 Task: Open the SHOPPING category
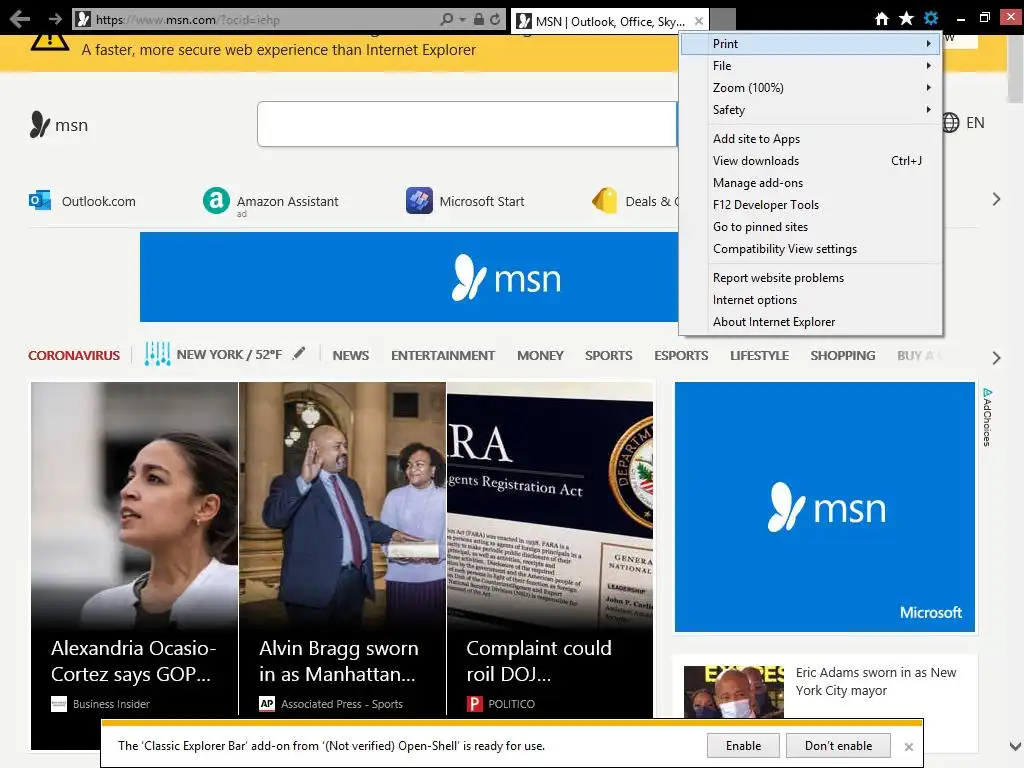click(842, 355)
